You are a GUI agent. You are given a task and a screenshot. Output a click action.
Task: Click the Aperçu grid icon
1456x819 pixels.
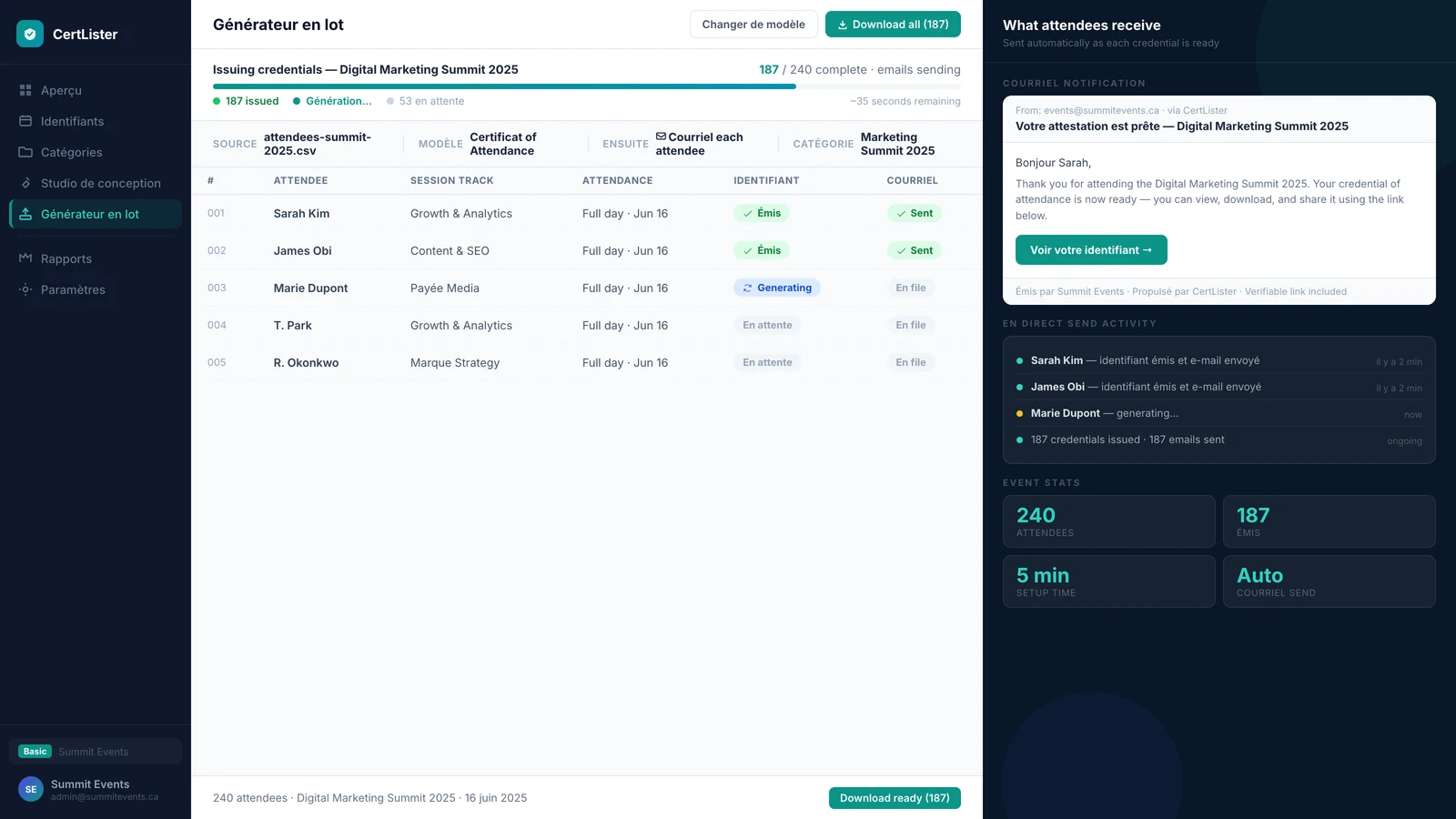tap(25, 90)
